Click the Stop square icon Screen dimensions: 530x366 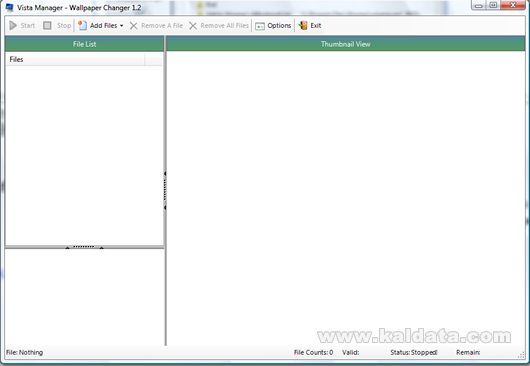tap(47, 25)
